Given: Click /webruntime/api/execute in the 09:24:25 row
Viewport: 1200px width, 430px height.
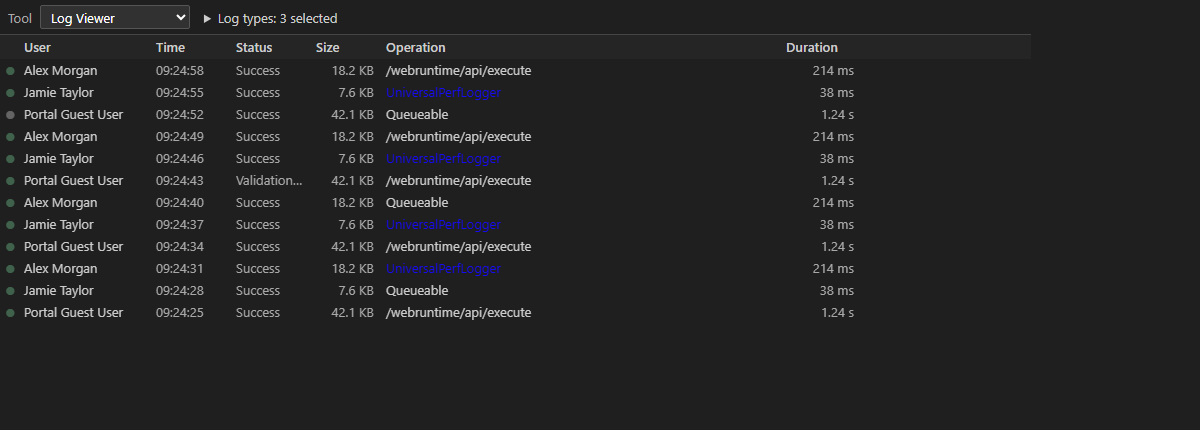Looking at the screenshot, I should coord(458,313).
